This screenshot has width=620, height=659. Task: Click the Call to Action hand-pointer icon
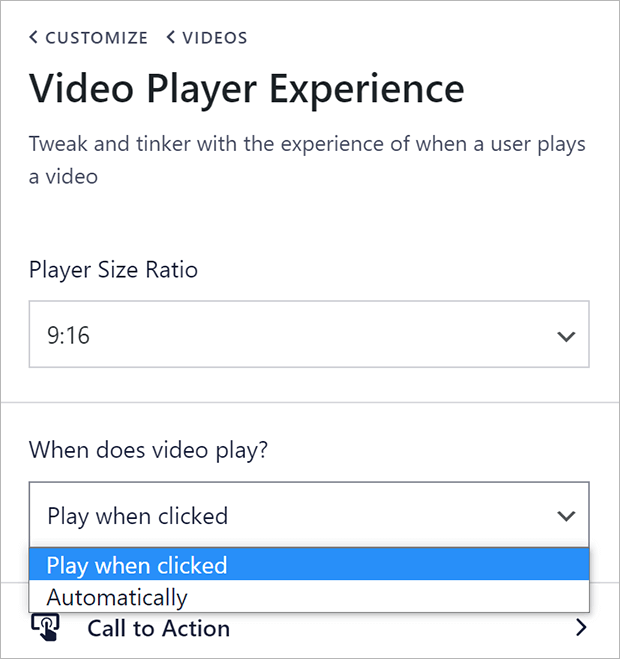tap(45, 627)
